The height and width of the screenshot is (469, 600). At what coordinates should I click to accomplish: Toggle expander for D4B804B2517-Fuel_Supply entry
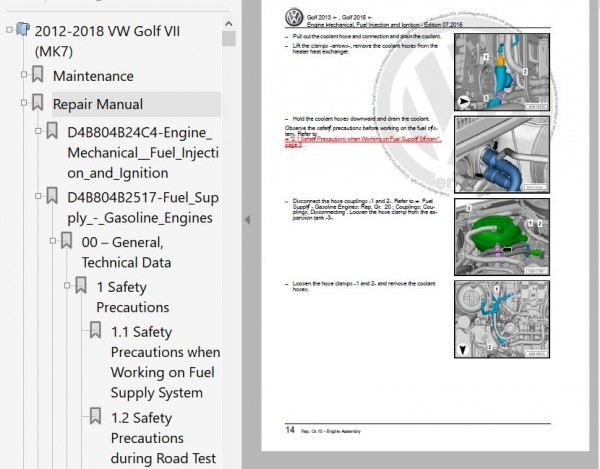tap(38, 196)
